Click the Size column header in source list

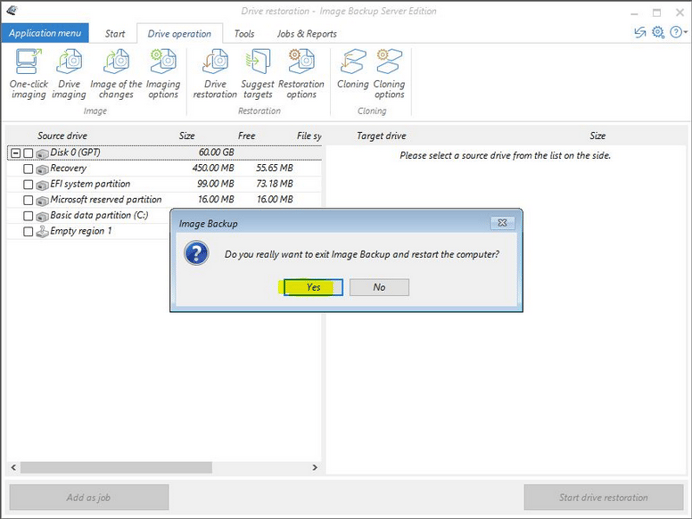[x=187, y=135]
